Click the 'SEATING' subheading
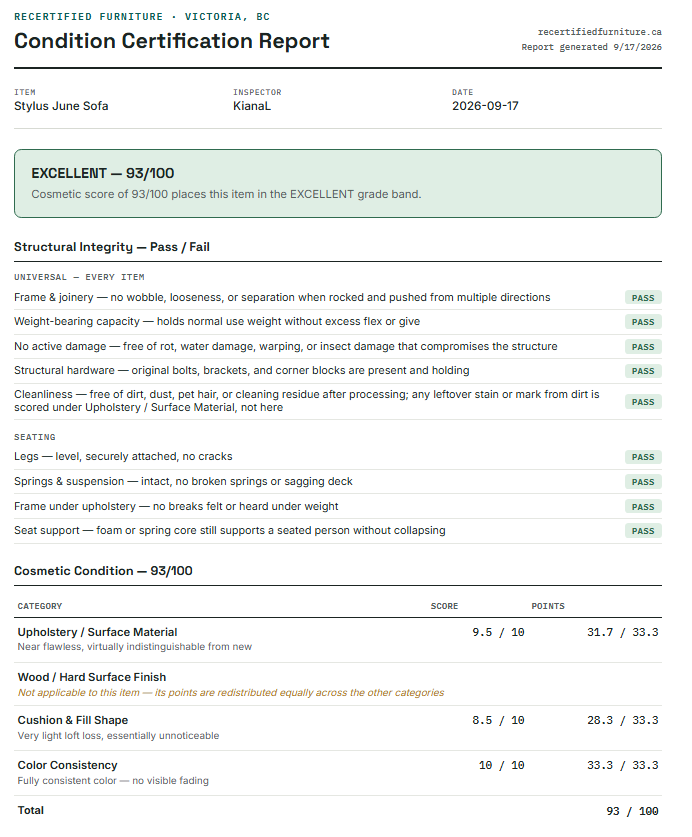 (x=35, y=437)
